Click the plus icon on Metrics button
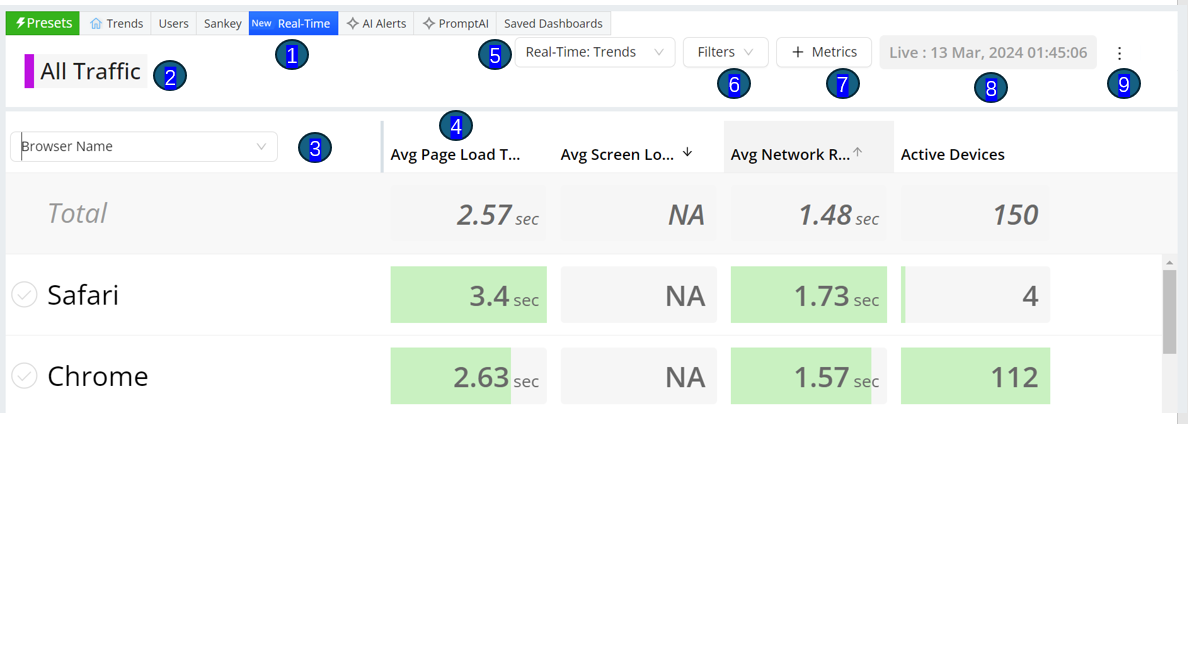 (x=798, y=52)
